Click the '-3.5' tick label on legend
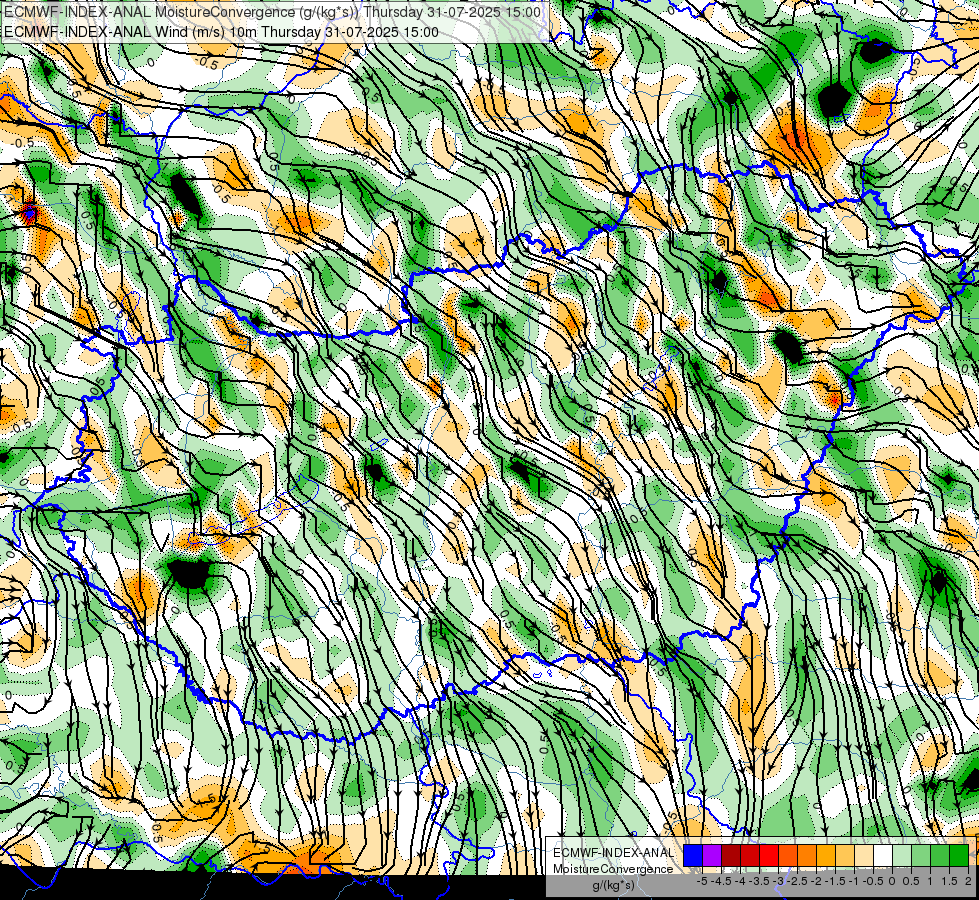 coord(759,881)
